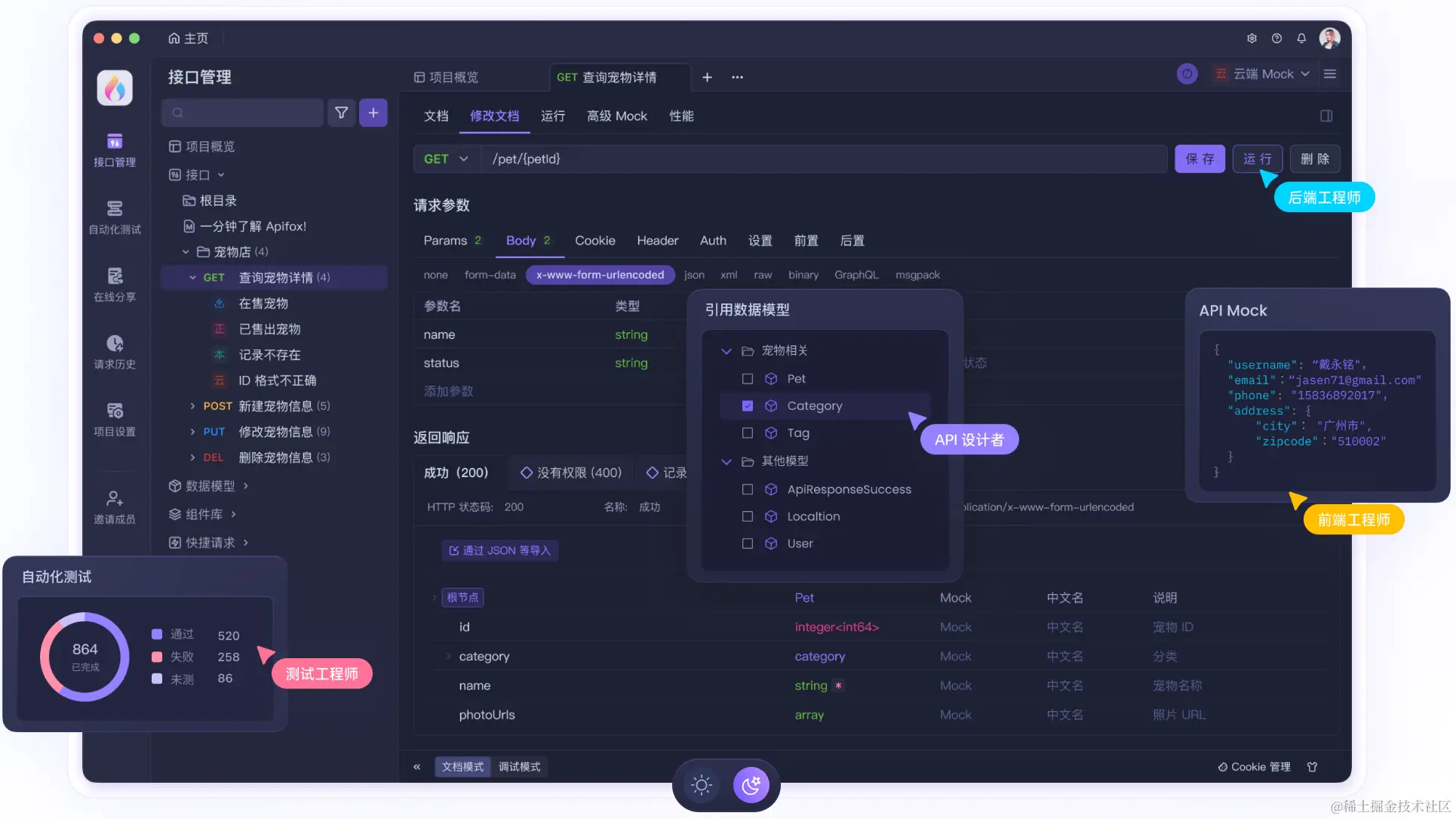Click the filter funnel icon

point(342,112)
